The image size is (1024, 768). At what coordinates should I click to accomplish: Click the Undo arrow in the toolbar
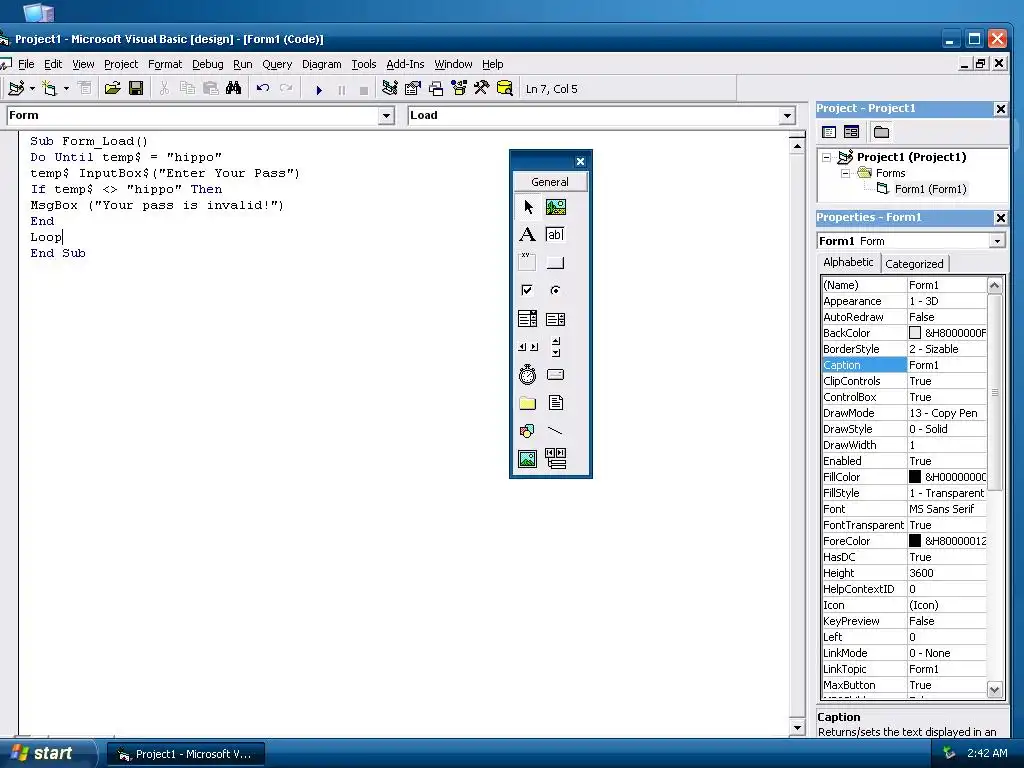(x=263, y=88)
